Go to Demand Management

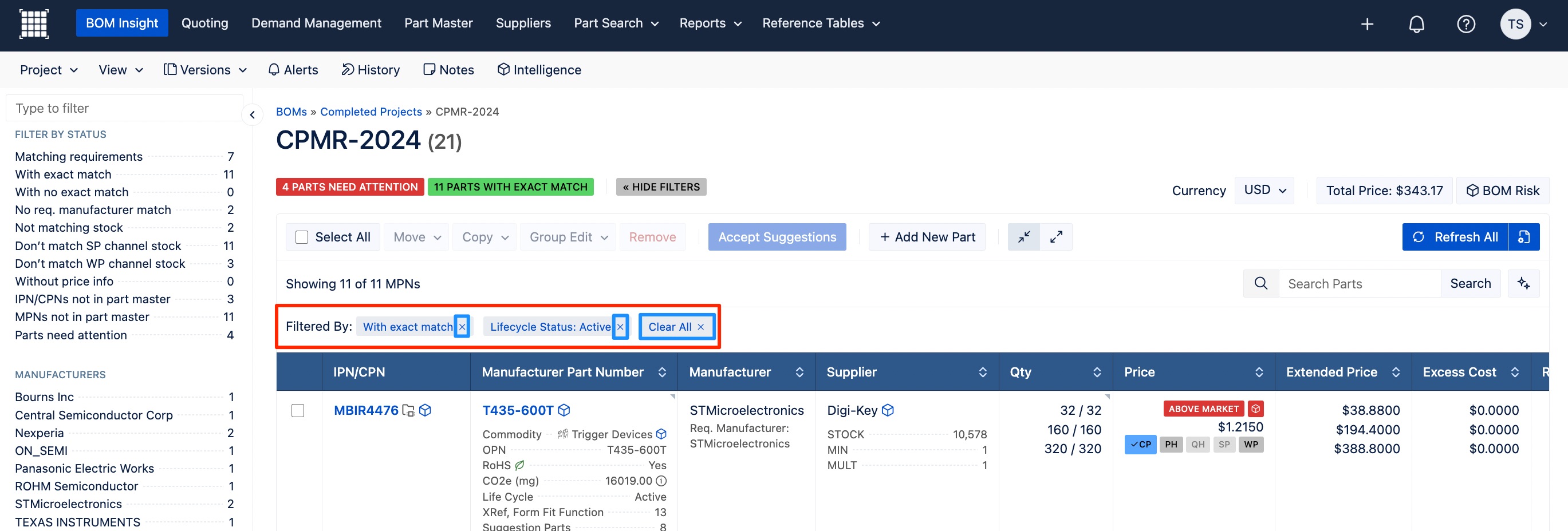(316, 23)
